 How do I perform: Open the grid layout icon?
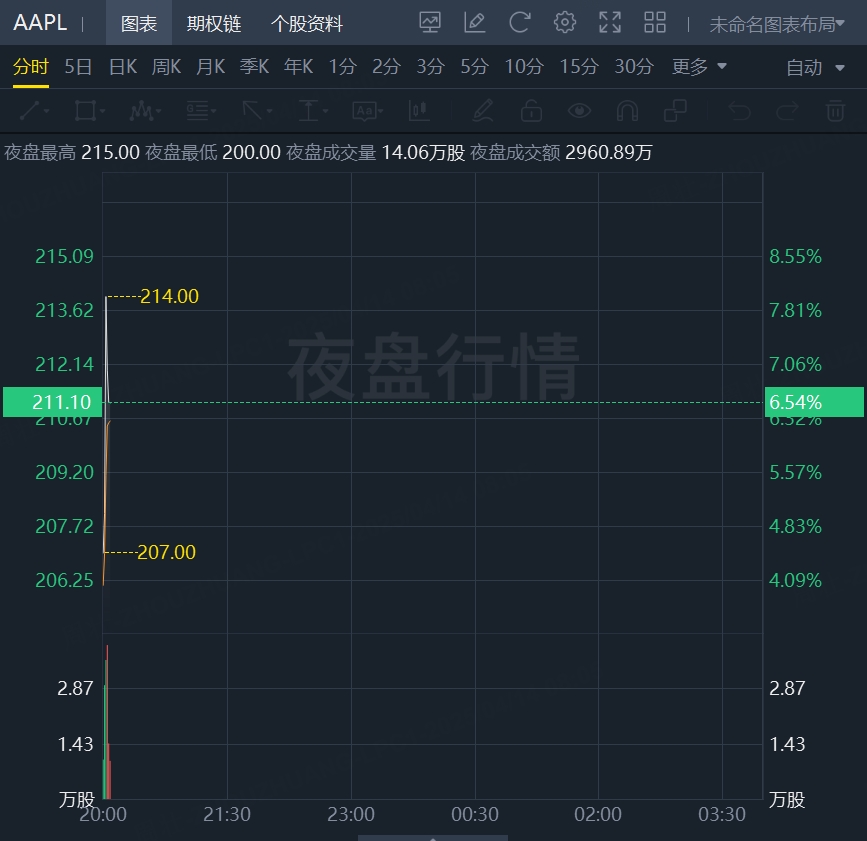[655, 23]
